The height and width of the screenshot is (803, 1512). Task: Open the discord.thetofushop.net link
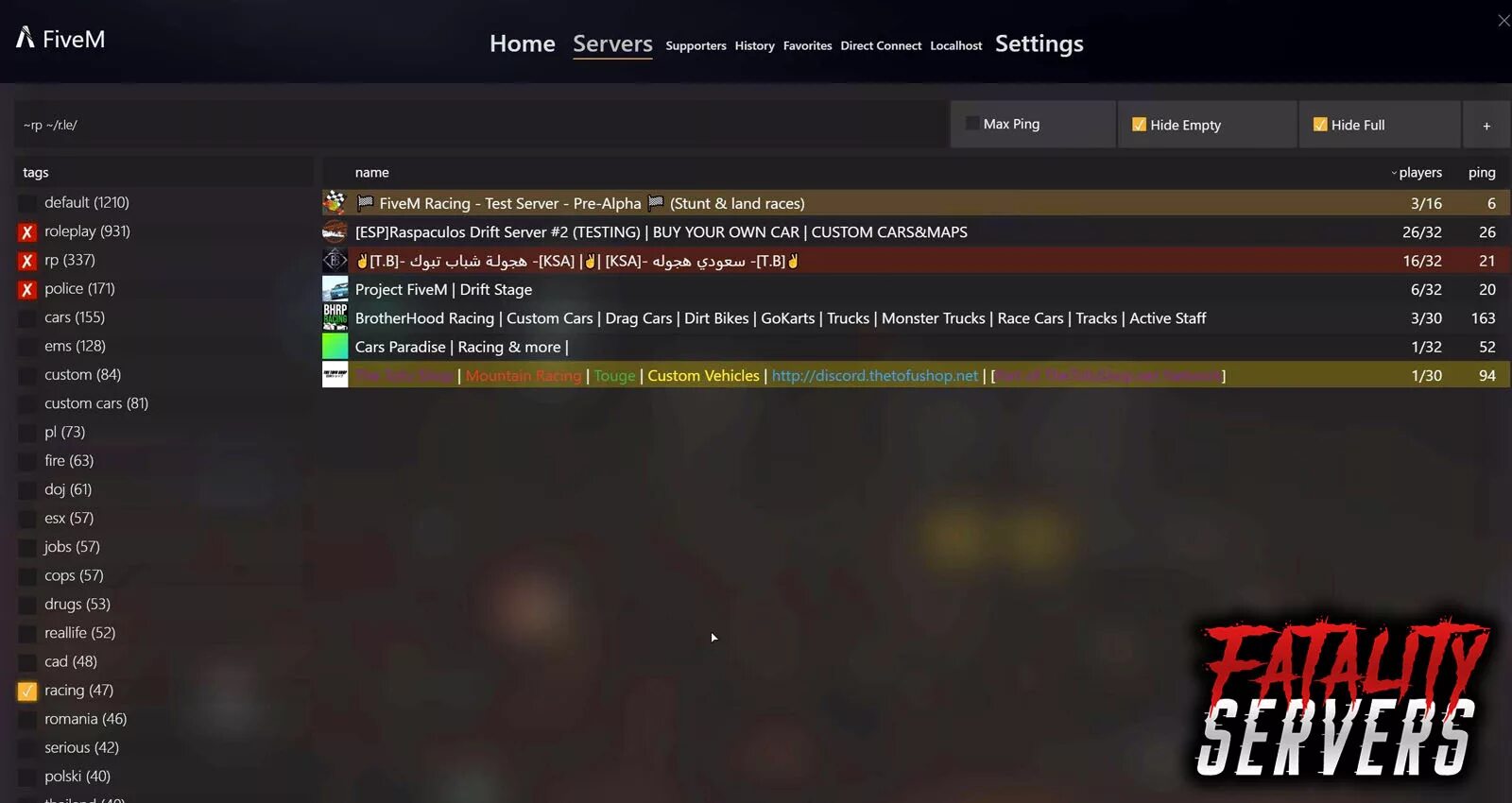tap(875, 375)
